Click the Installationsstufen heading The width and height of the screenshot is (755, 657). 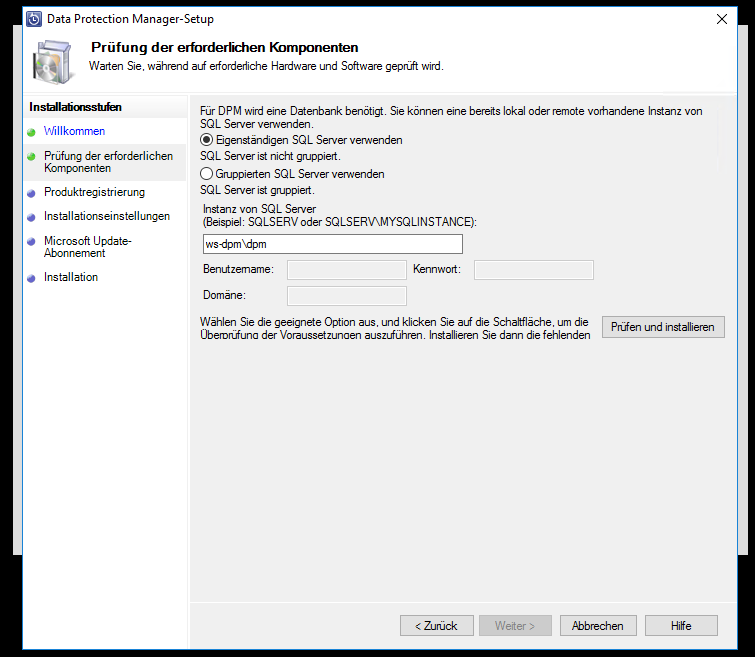coord(76,107)
